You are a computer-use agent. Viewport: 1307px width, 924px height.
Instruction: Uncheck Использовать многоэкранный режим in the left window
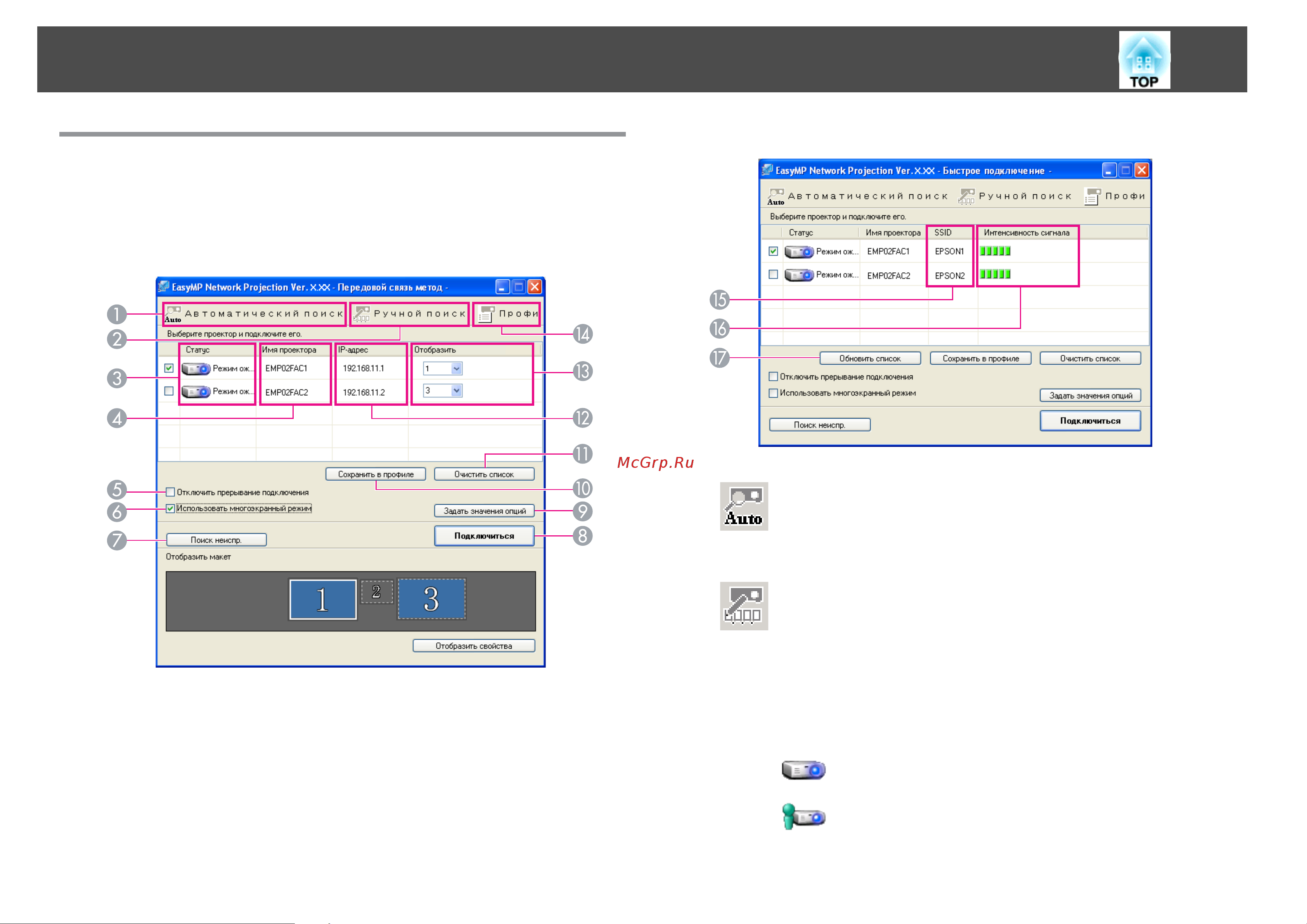(x=170, y=509)
